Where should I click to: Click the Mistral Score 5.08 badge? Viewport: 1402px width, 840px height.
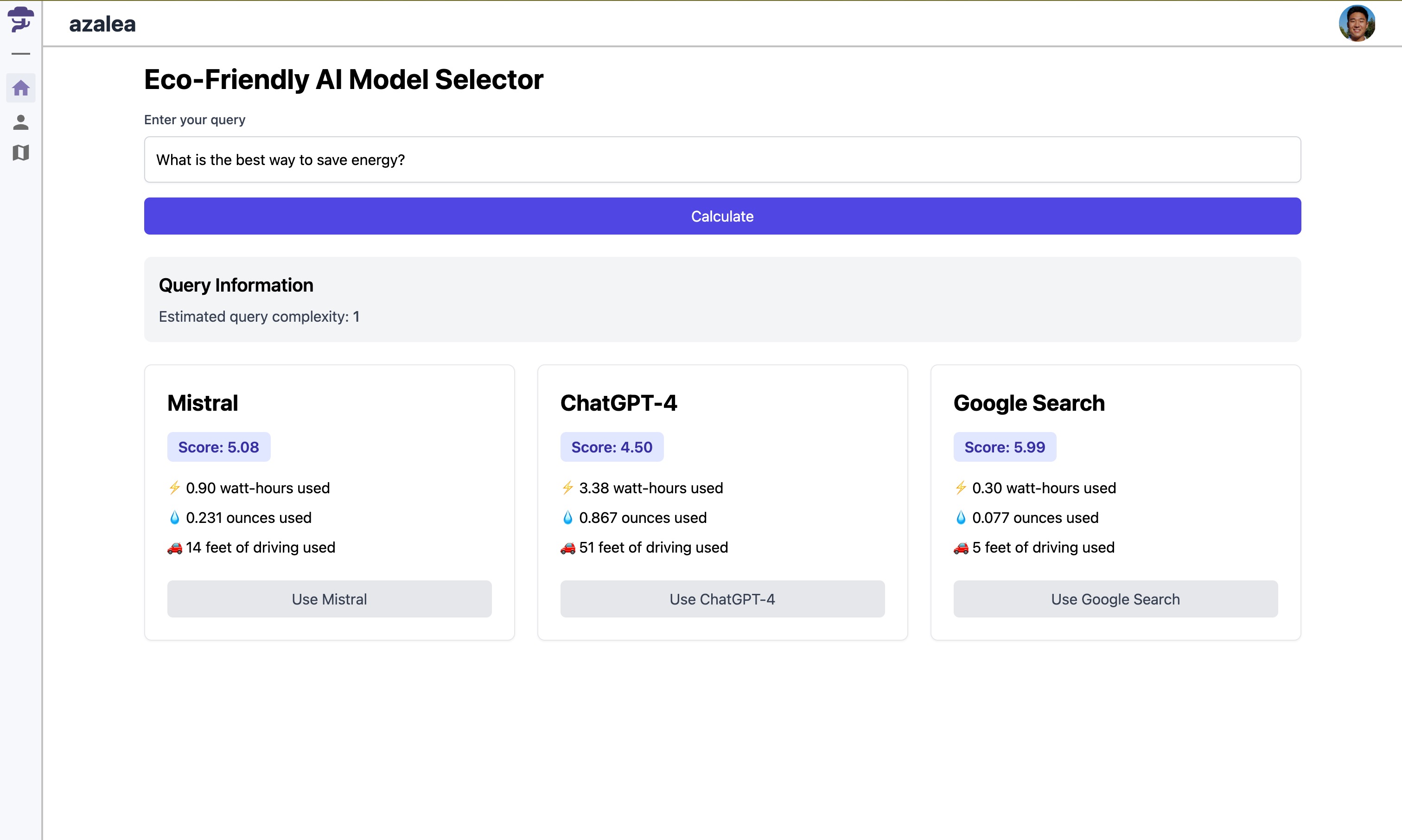218,447
